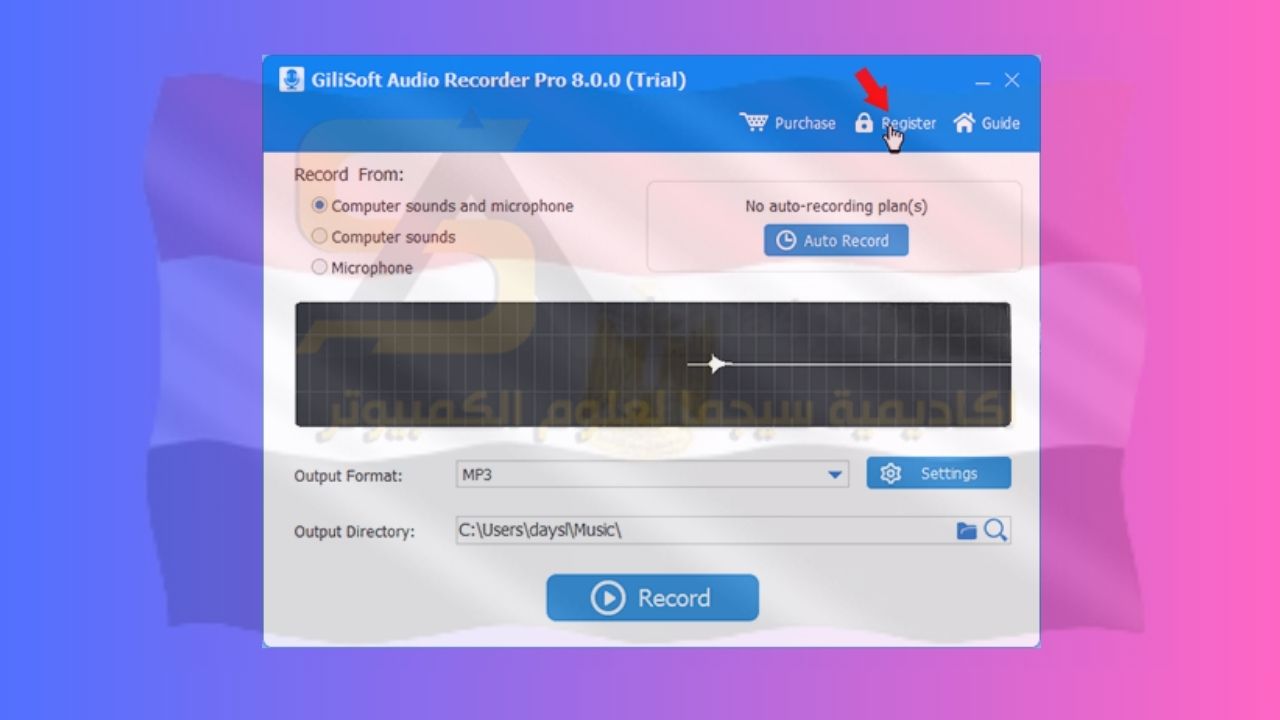Click the 'Record From:' label
The height and width of the screenshot is (720, 1280).
pos(349,175)
